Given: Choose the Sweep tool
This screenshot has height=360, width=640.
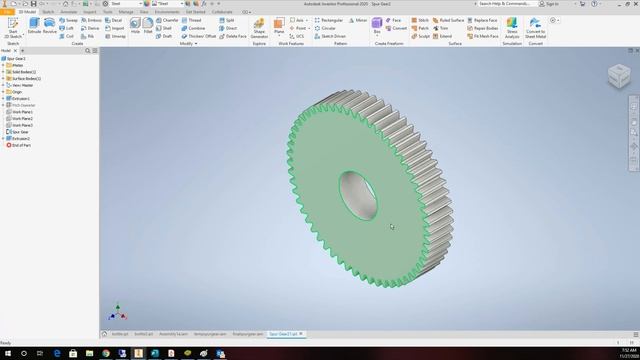Looking at the screenshot, I should pos(68,20).
